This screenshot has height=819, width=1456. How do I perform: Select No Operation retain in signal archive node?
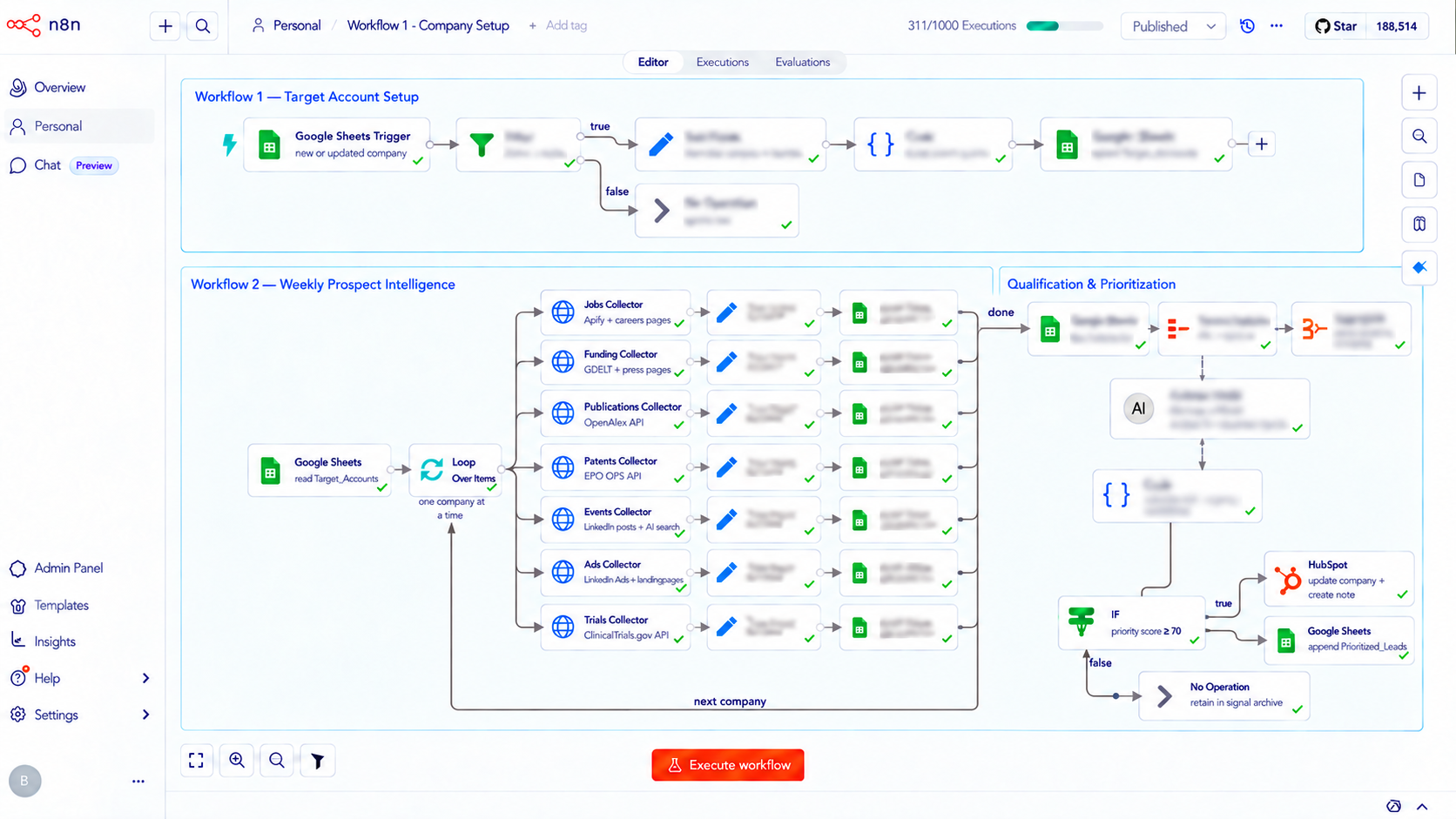(x=1224, y=695)
